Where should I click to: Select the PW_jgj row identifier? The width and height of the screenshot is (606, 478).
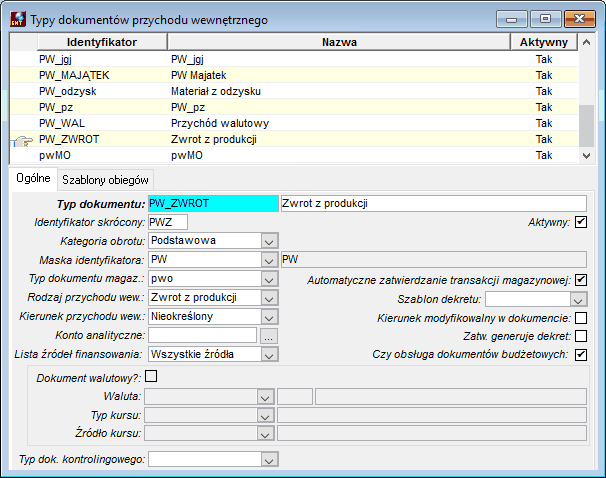[x=55, y=59]
